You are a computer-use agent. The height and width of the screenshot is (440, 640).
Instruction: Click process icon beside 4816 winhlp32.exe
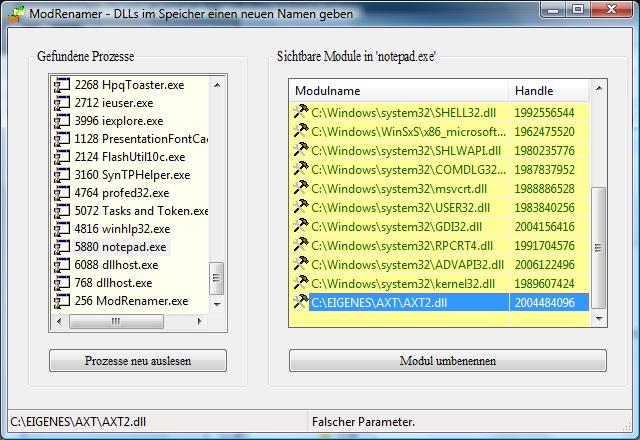[x=62, y=229]
